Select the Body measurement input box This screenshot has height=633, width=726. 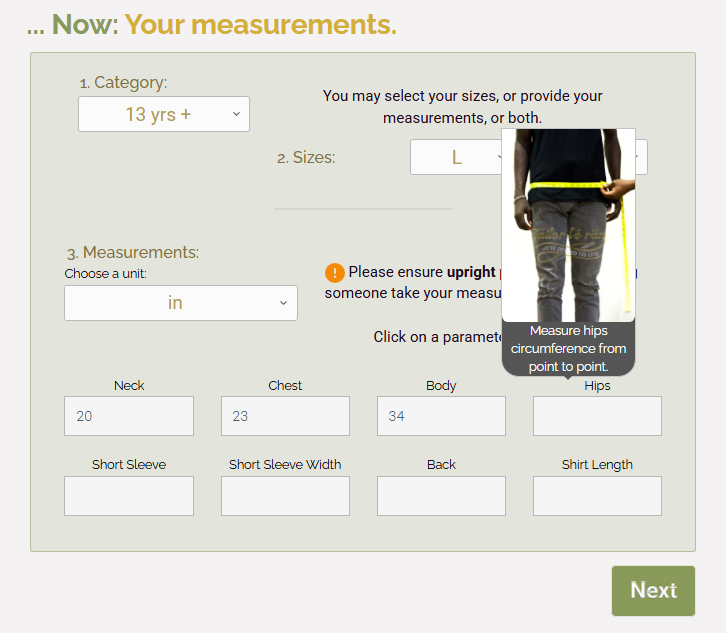tap(441, 416)
